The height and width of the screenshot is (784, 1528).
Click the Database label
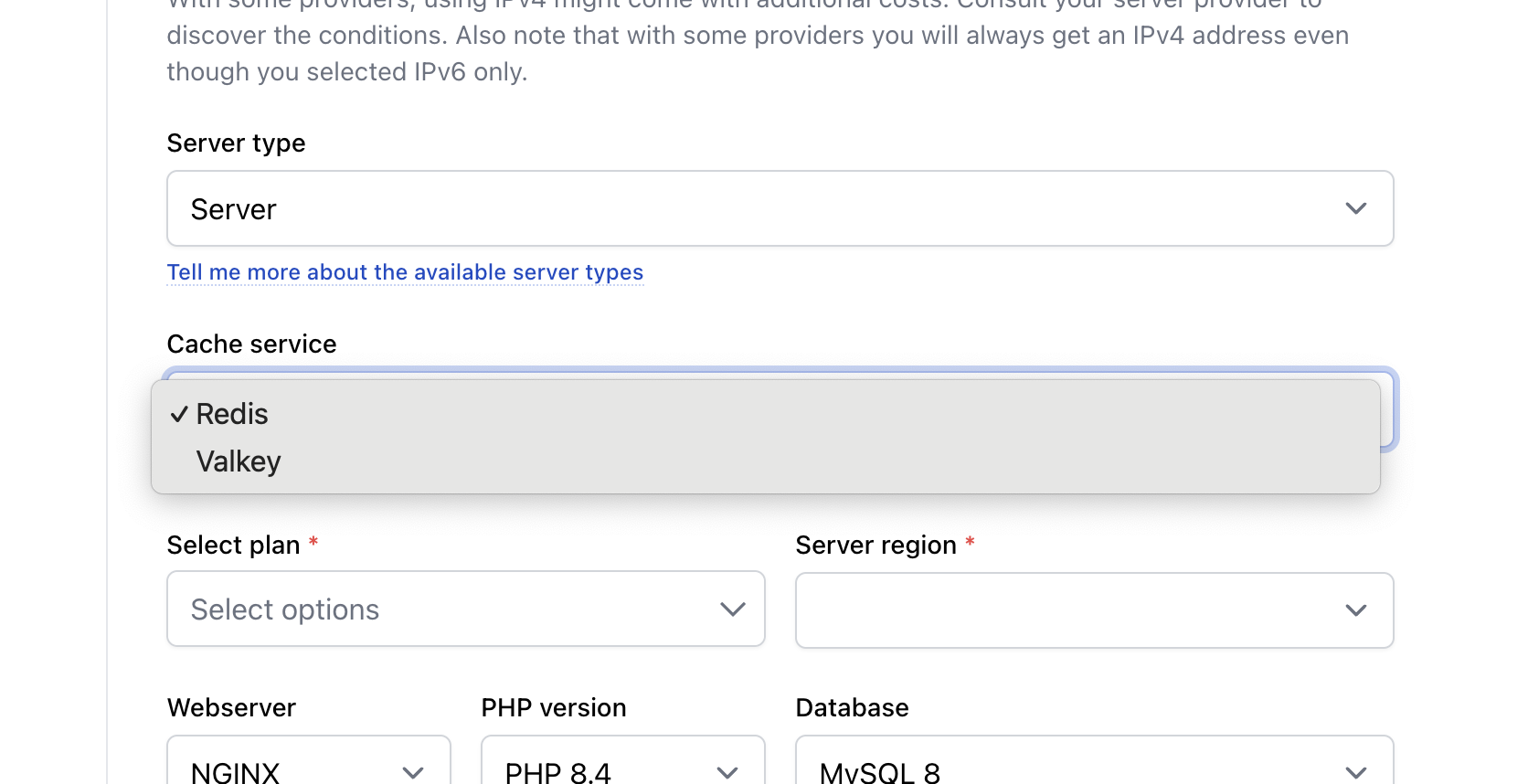(x=852, y=708)
